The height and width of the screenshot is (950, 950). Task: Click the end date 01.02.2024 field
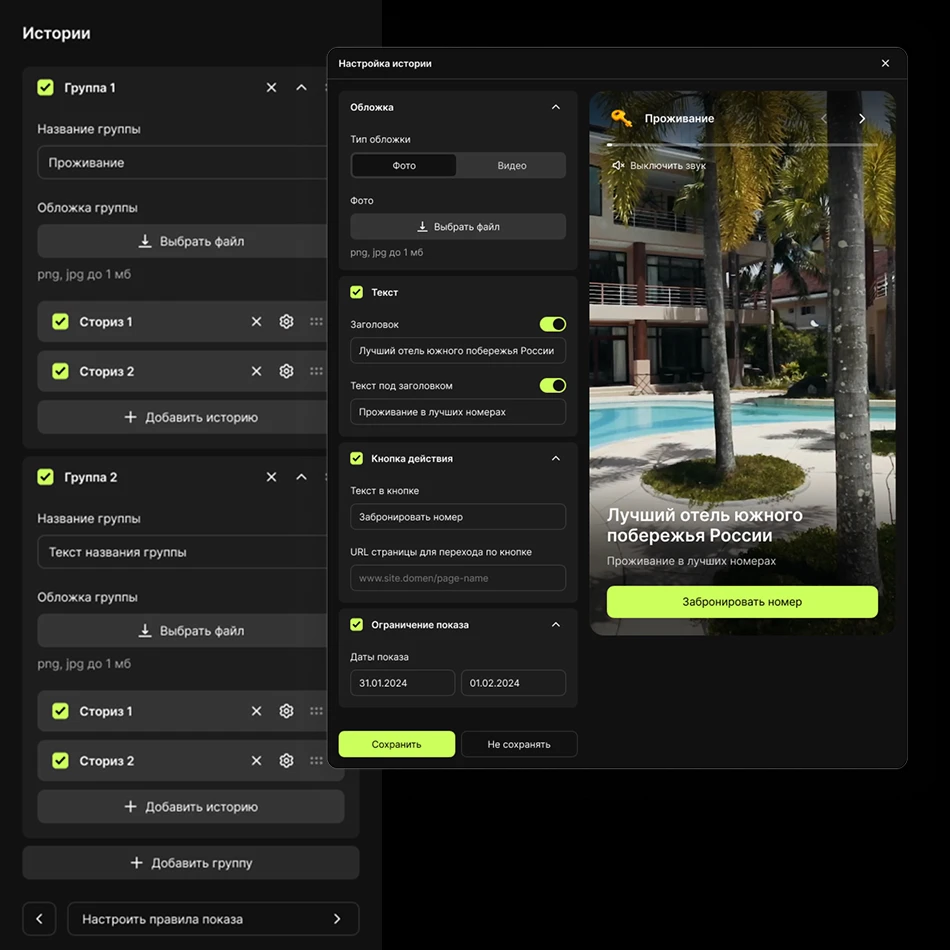point(513,683)
